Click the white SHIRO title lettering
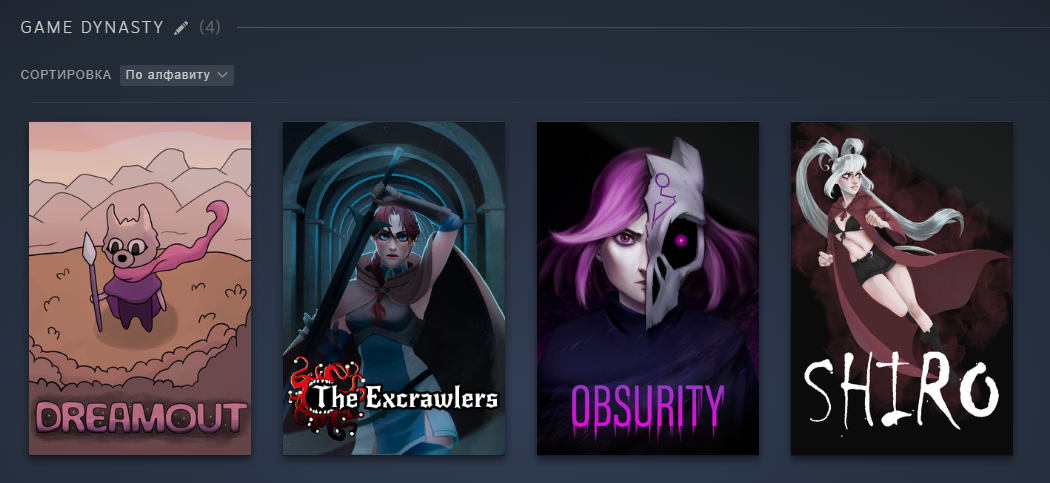 [901, 393]
